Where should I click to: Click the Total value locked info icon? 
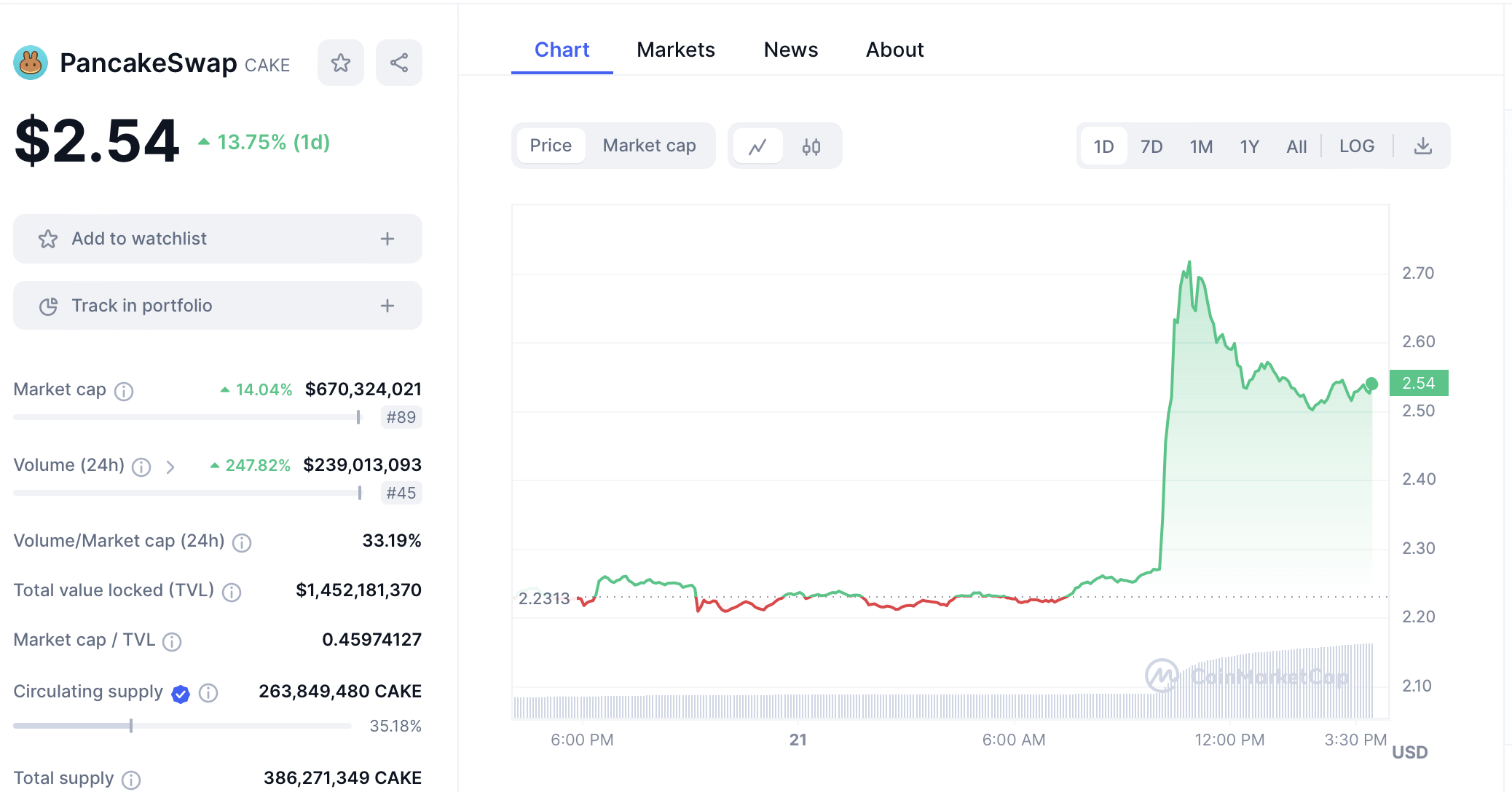pyautogui.click(x=232, y=593)
